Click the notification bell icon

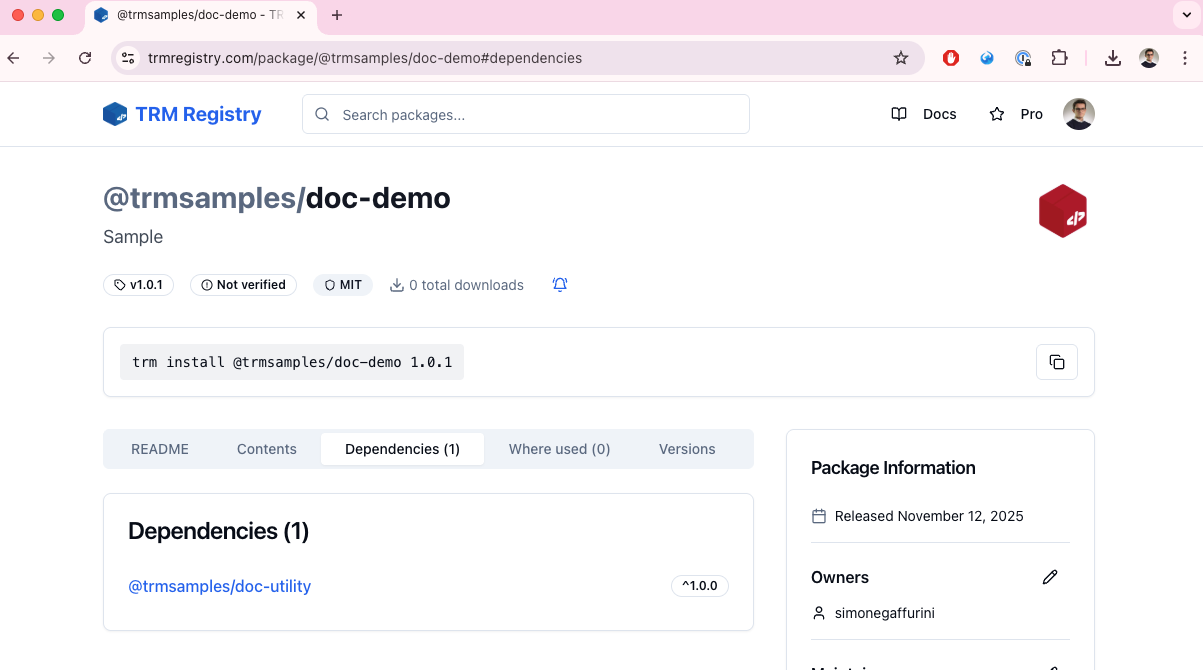560,285
